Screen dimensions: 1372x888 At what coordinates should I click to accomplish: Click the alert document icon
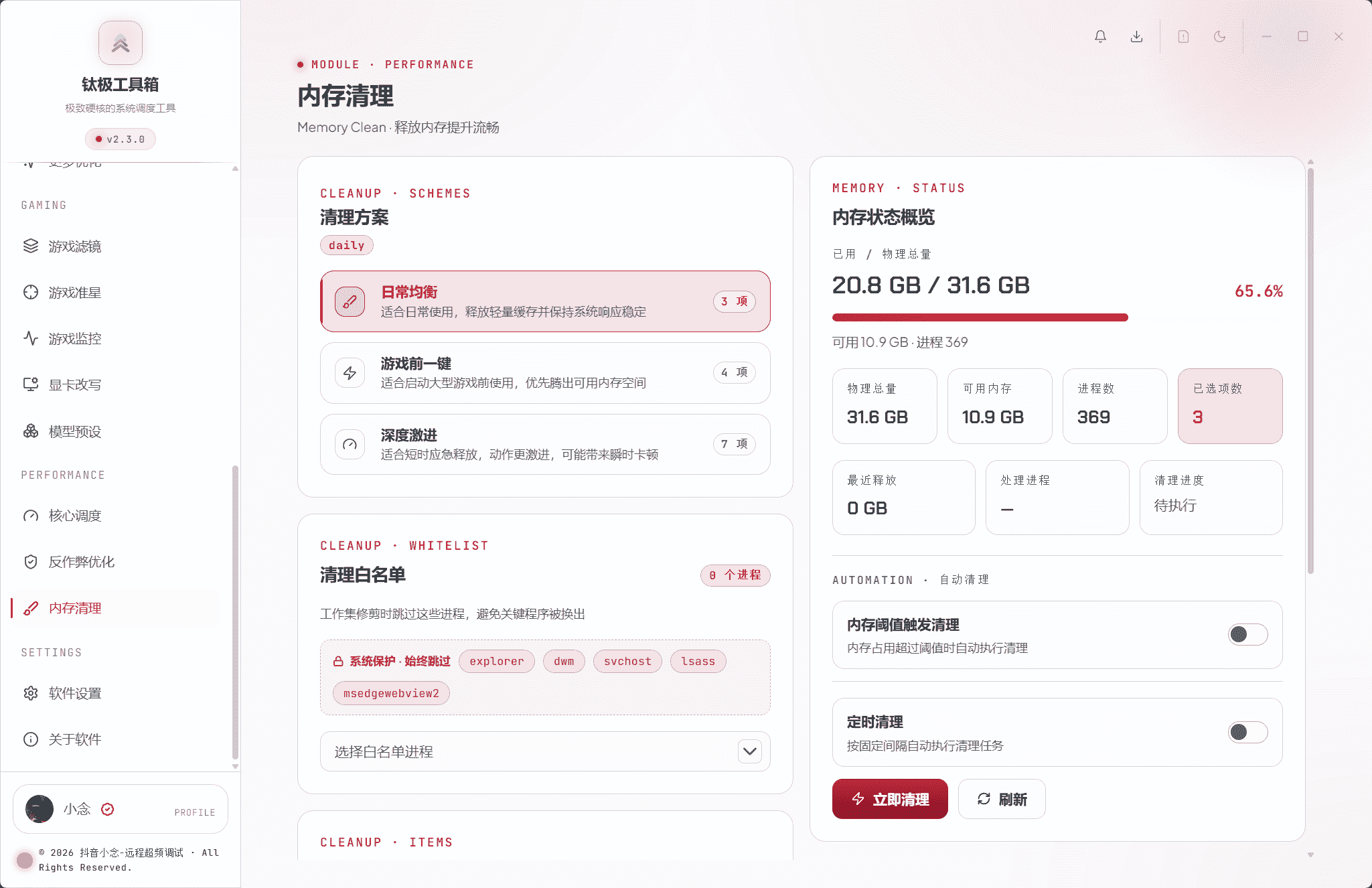point(1183,36)
